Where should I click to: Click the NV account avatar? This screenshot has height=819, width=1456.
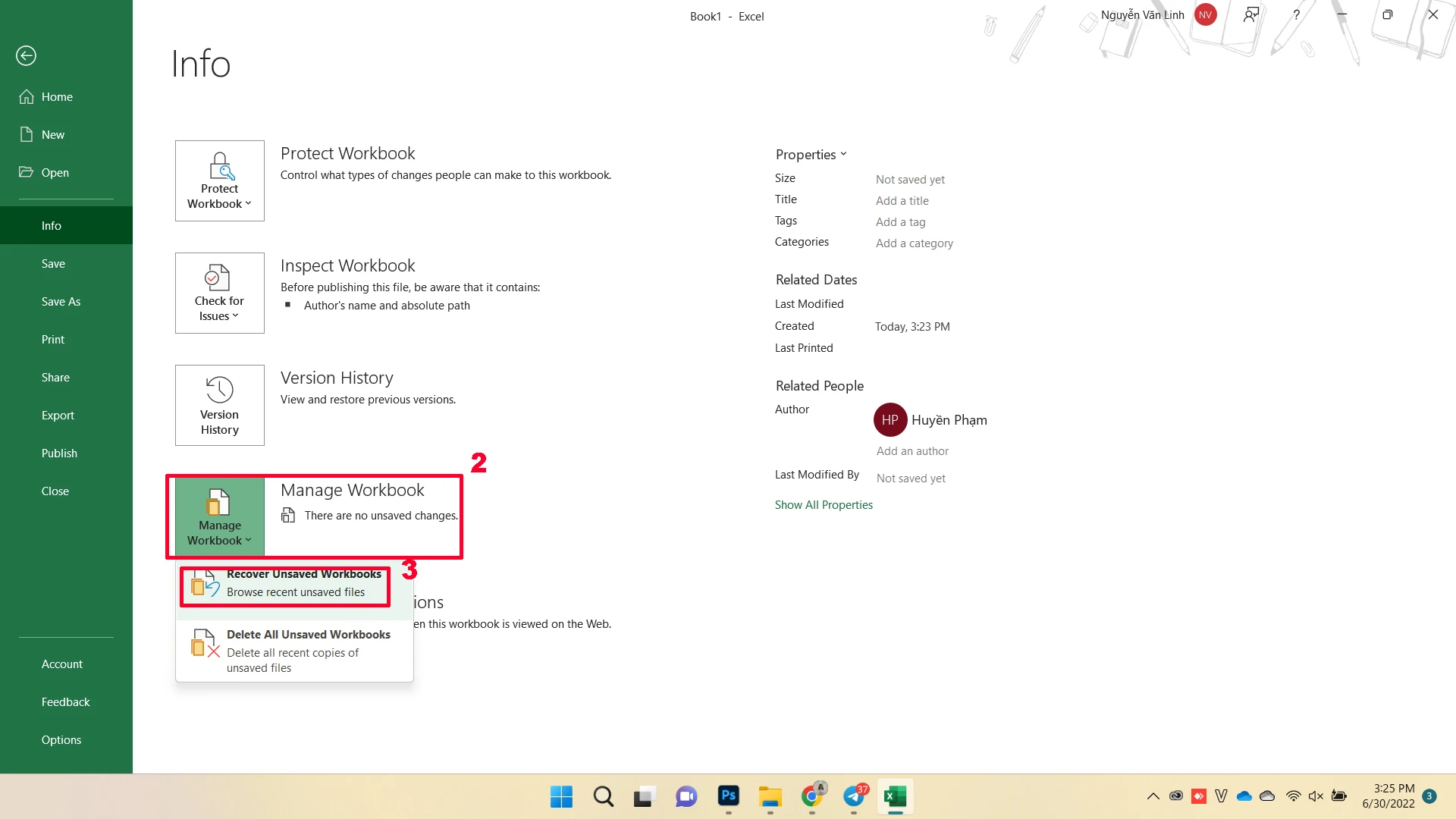[1205, 14]
